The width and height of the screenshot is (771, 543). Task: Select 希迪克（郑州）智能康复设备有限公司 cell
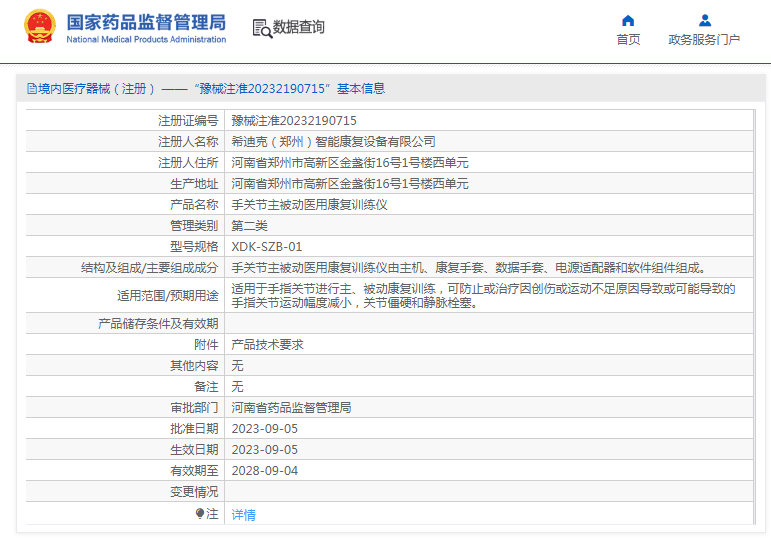pyautogui.click(x=333, y=142)
